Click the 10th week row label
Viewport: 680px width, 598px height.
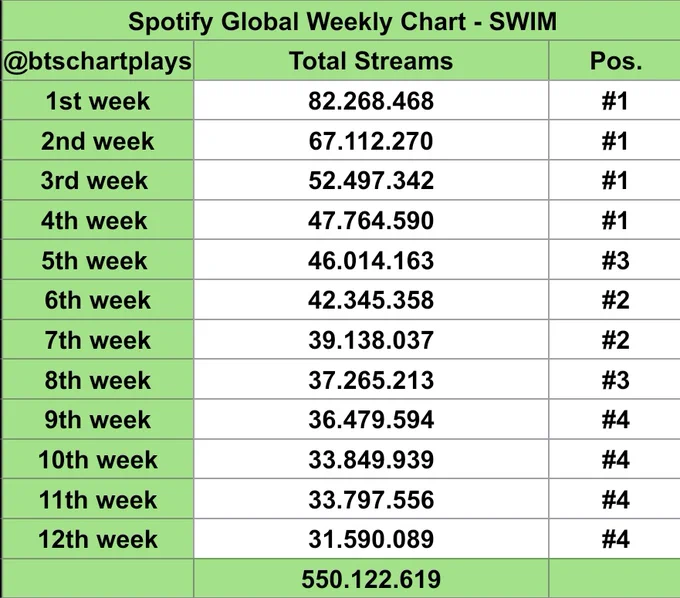(x=98, y=459)
